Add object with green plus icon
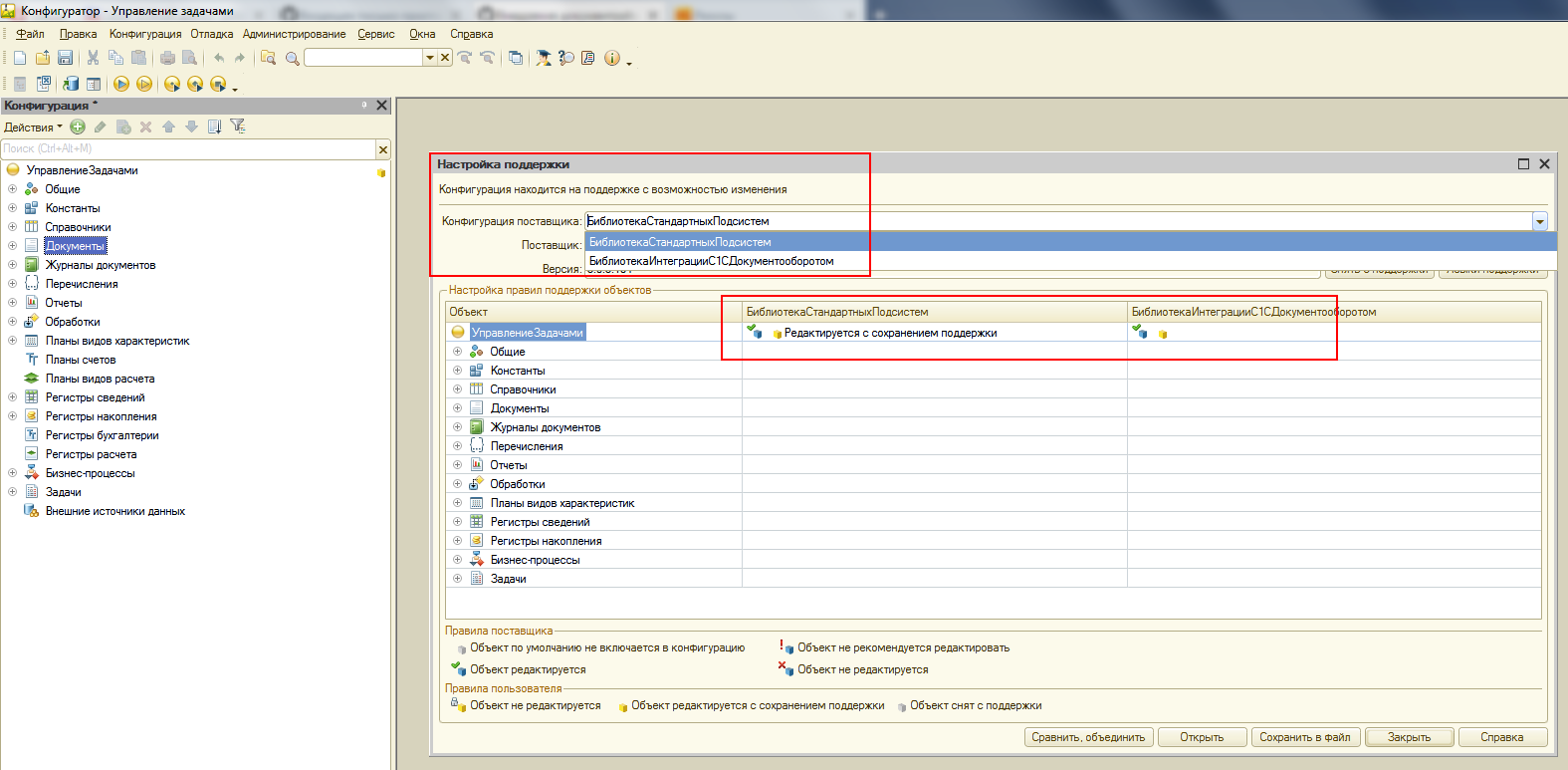1568x770 pixels. [x=78, y=127]
